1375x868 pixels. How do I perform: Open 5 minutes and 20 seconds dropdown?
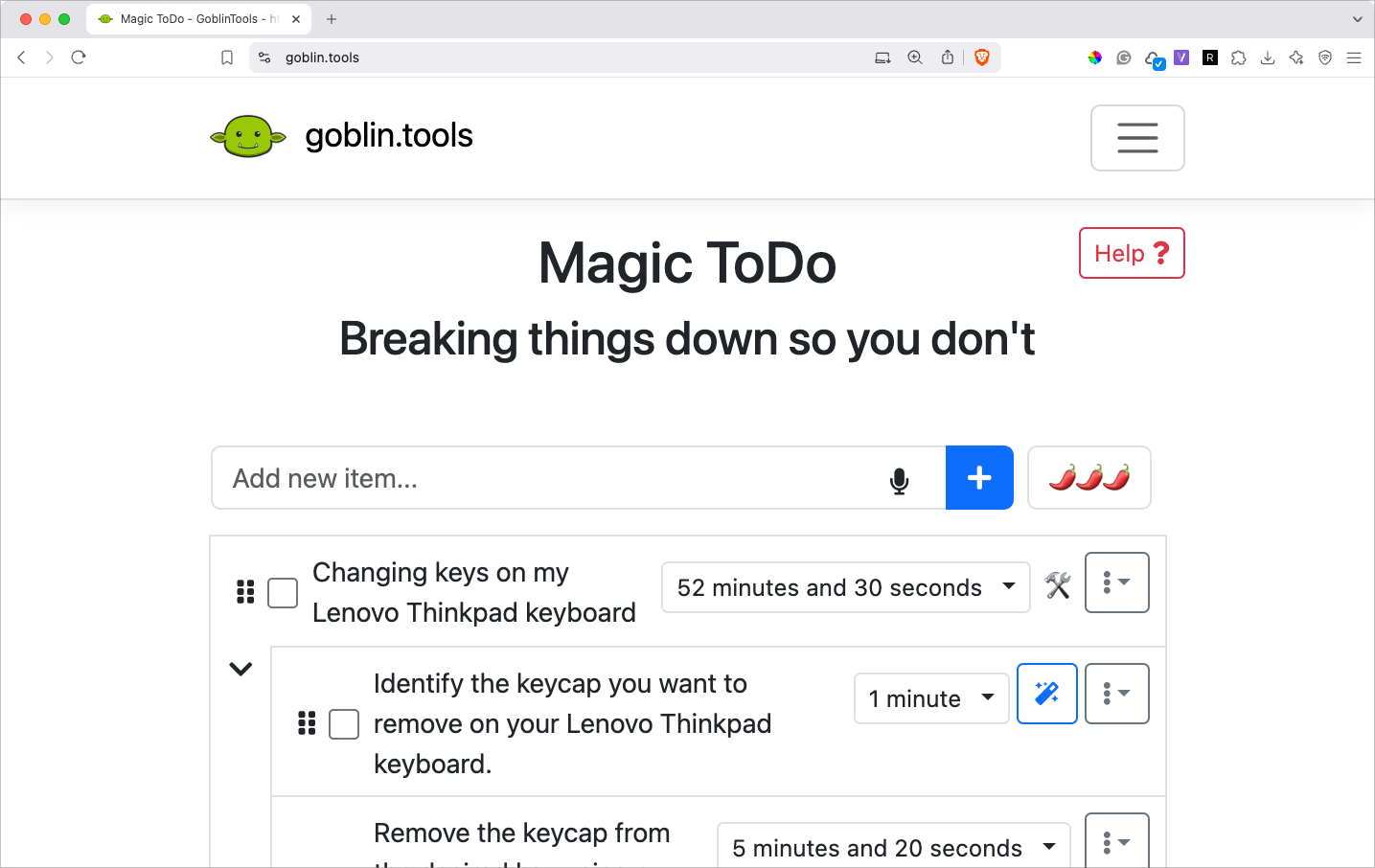coord(894,847)
